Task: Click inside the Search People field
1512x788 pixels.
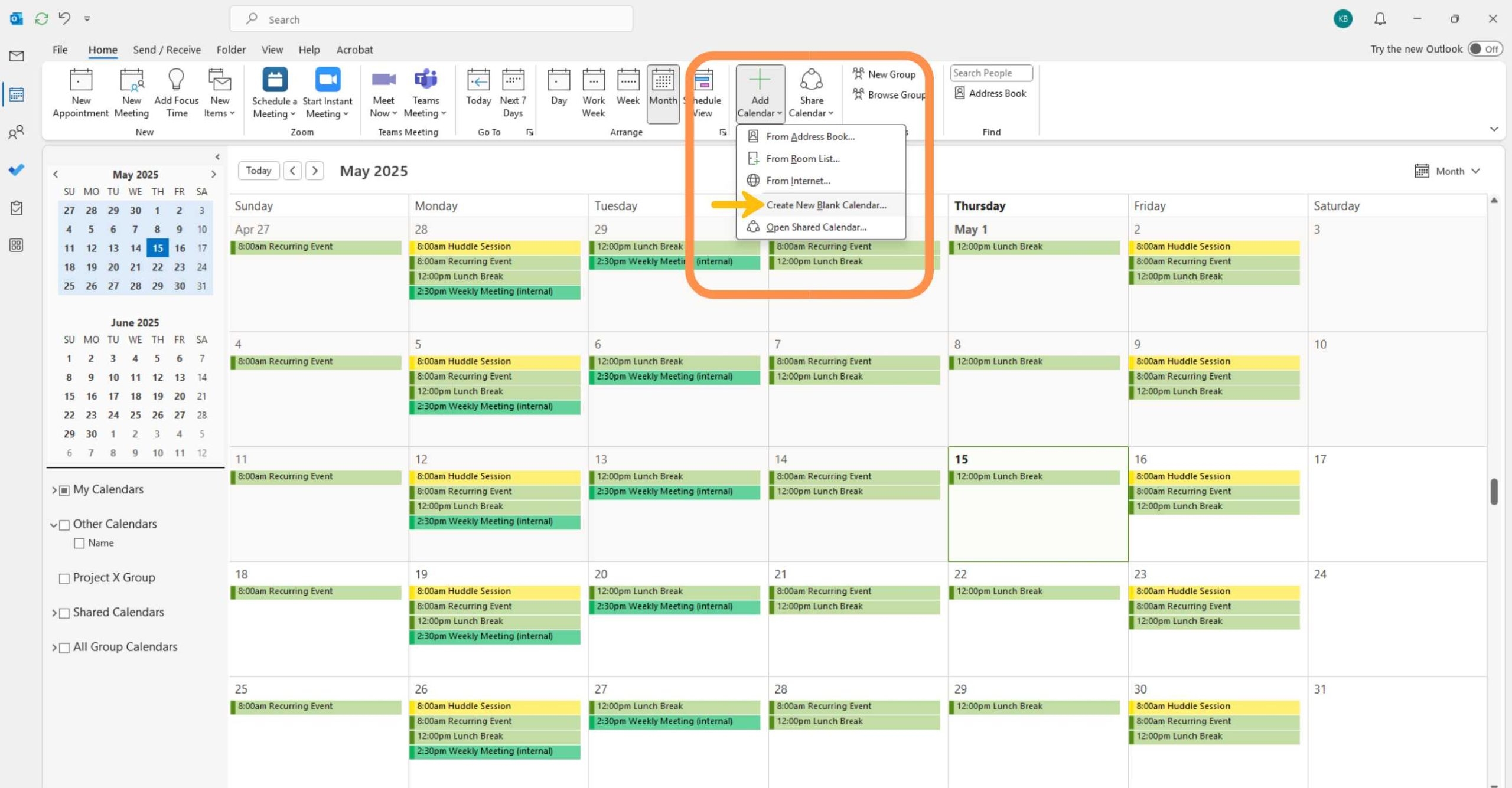Action: tap(991, 73)
